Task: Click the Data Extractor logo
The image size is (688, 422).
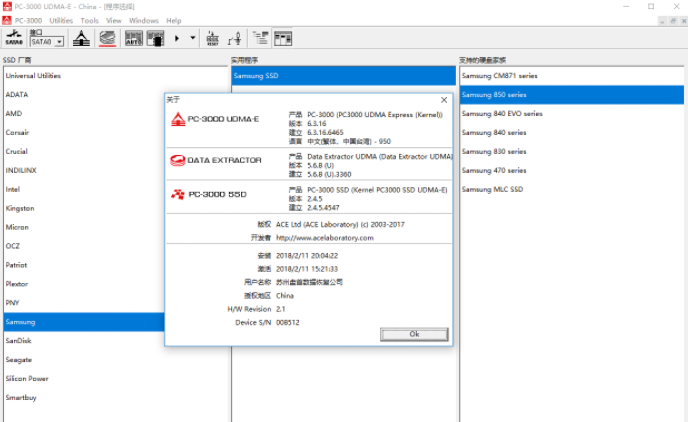Action: point(215,160)
